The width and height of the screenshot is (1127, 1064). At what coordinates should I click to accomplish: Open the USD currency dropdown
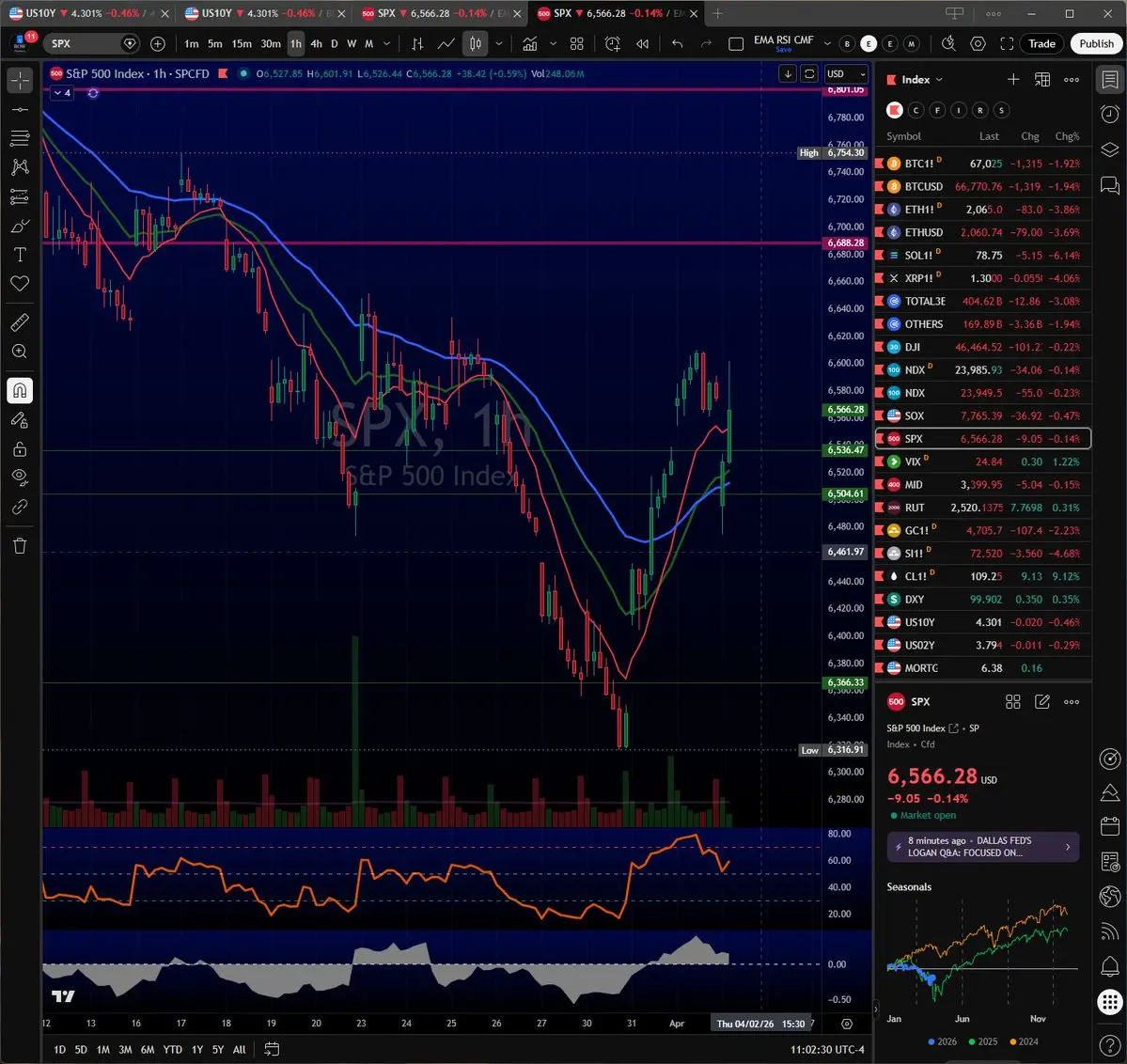tap(843, 74)
